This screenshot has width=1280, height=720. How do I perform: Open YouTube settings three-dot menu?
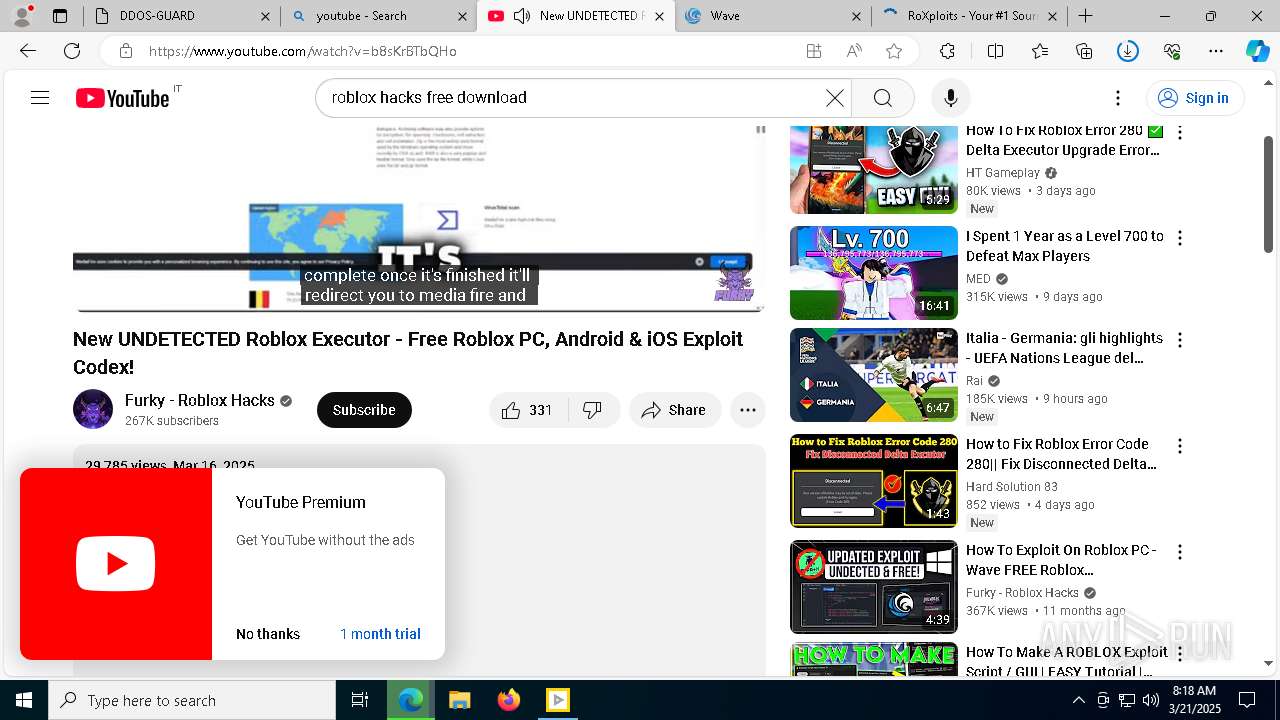point(1118,98)
